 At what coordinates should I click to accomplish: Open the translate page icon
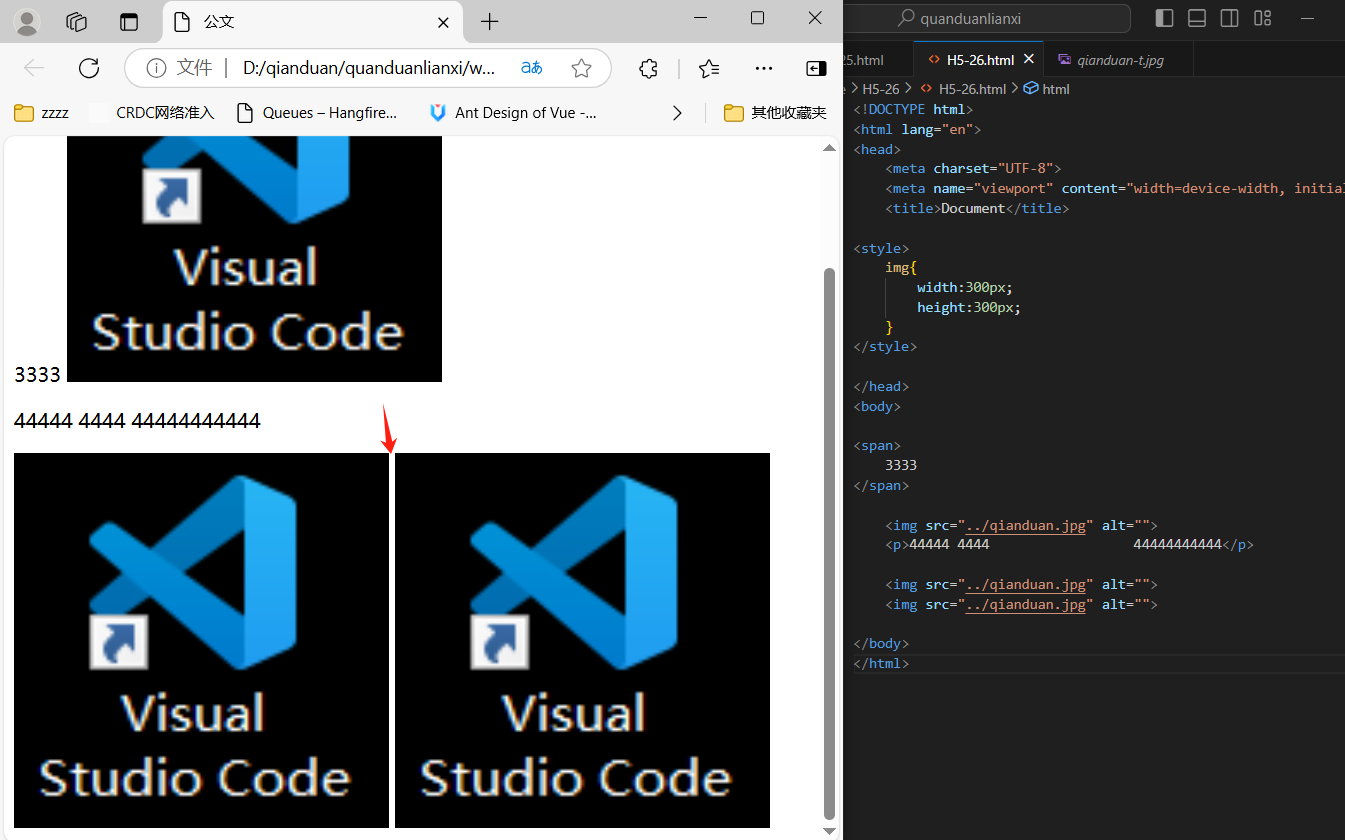(532, 68)
